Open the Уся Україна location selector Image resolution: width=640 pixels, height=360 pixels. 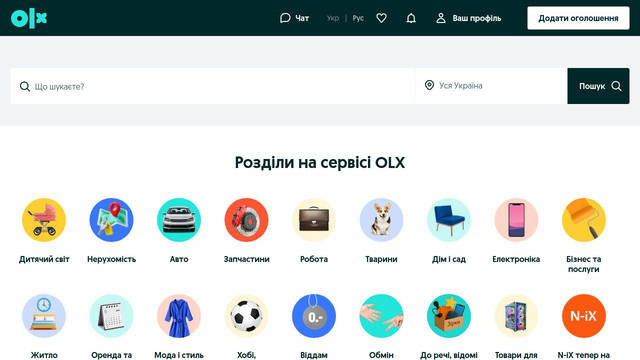pyautogui.click(x=491, y=86)
